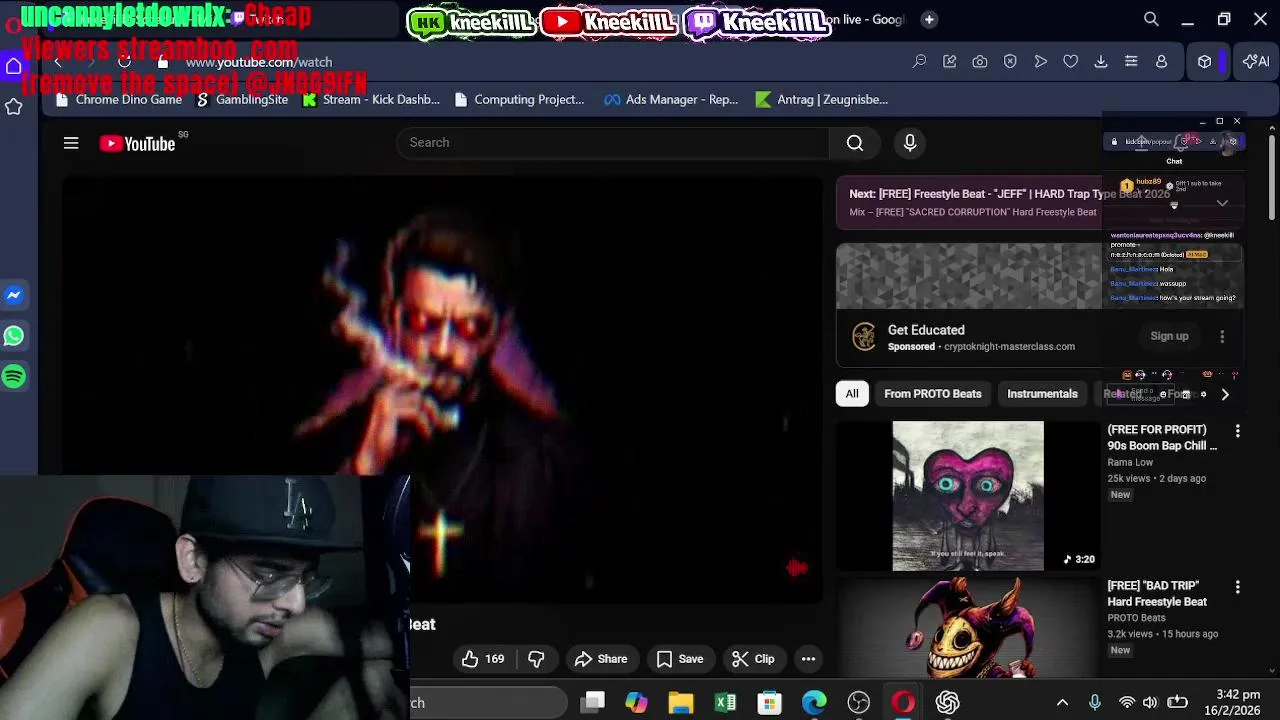Select the From PROTO Beats chip
Viewport: 1280px width, 720px height.
click(933, 394)
